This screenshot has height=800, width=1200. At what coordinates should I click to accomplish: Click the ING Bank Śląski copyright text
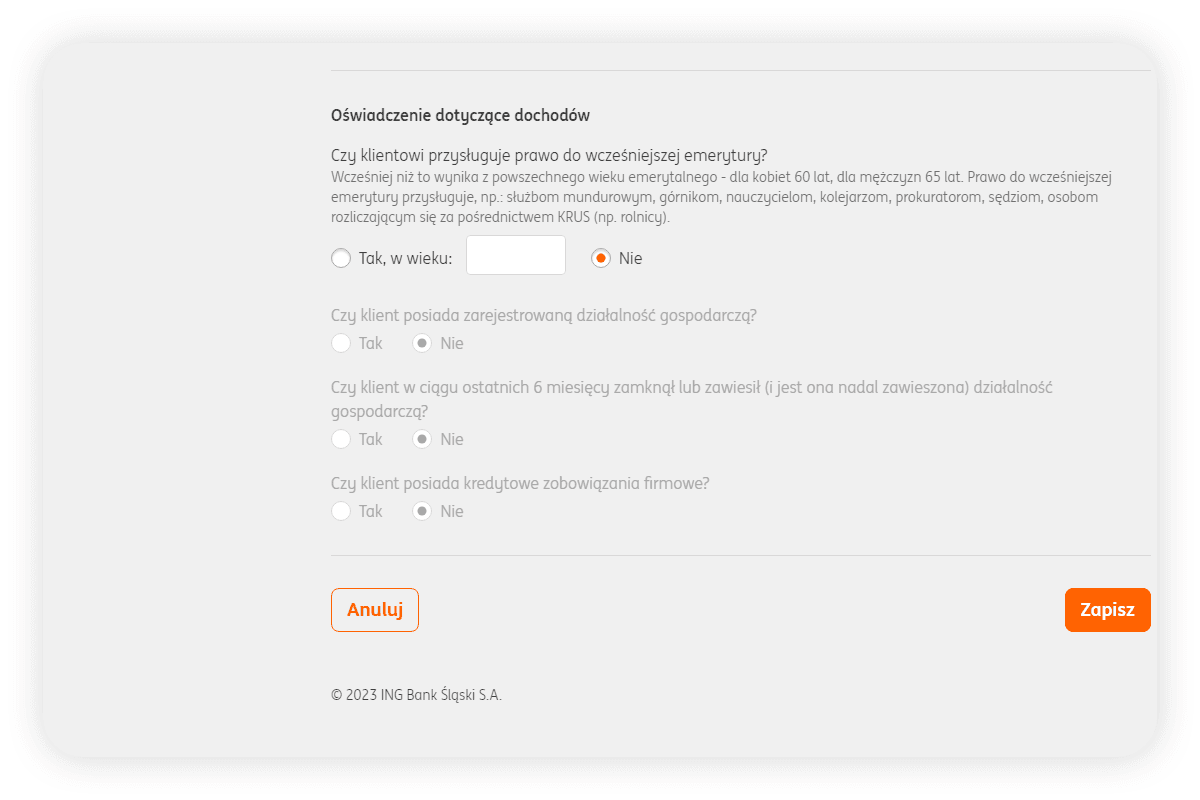coord(416,695)
